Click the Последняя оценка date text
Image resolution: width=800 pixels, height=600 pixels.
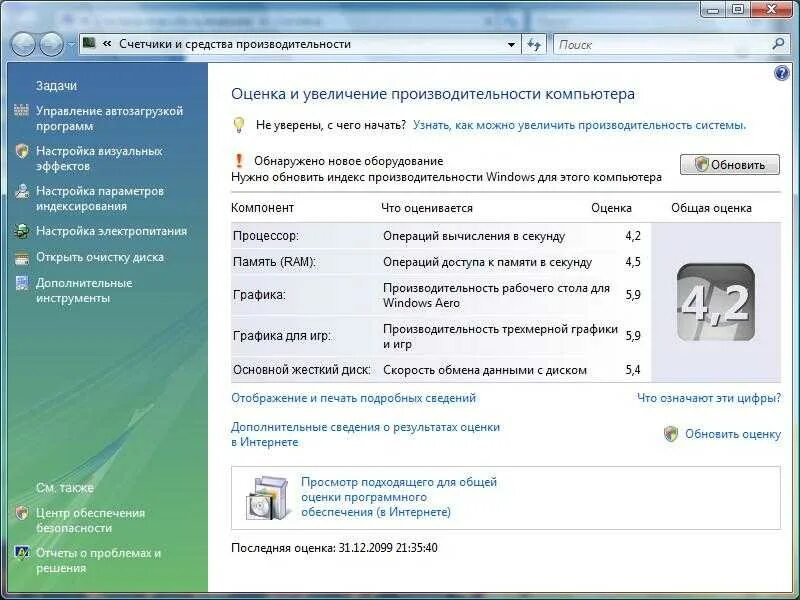click(x=334, y=548)
